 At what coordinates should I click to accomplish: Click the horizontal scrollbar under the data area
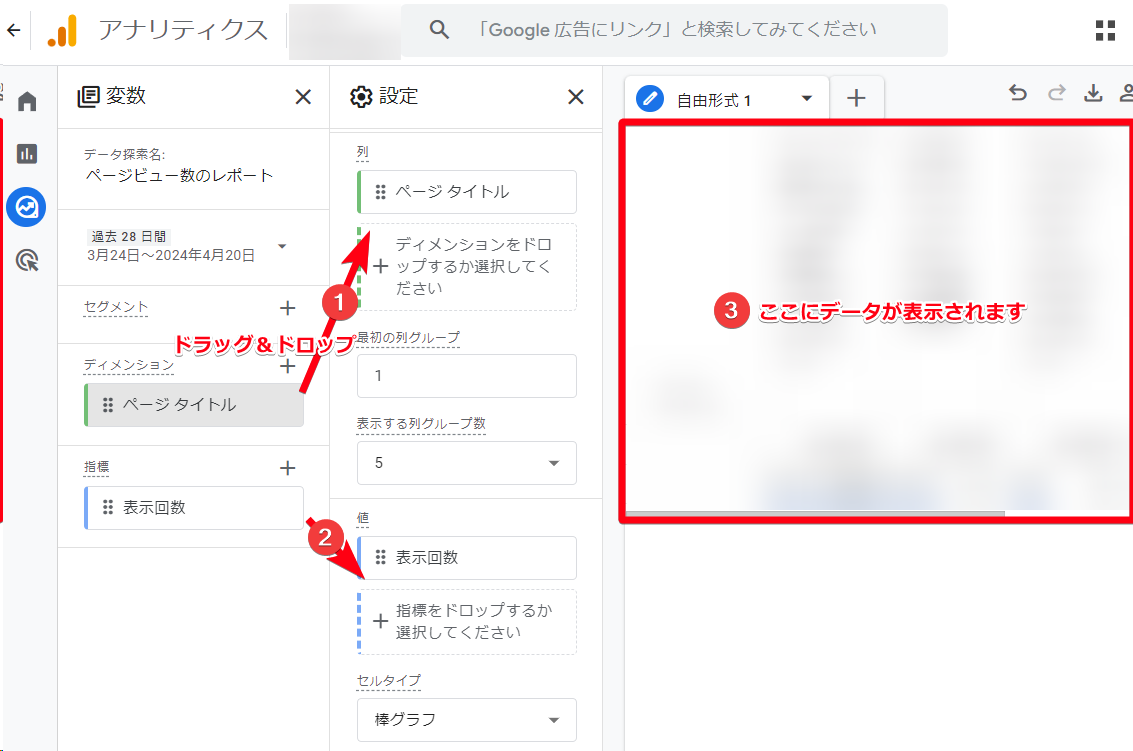[814, 514]
